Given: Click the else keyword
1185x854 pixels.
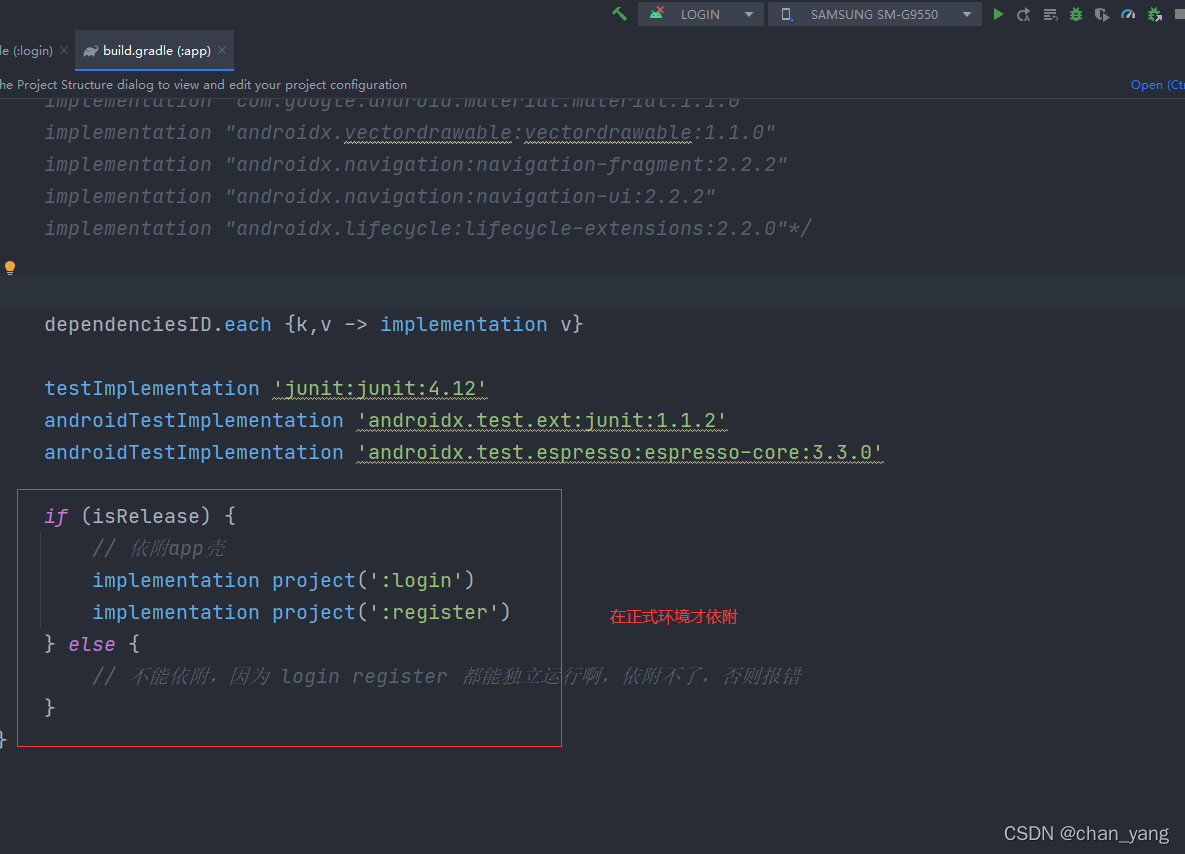Looking at the screenshot, I should pyautogui.click(x=91, y=644).
